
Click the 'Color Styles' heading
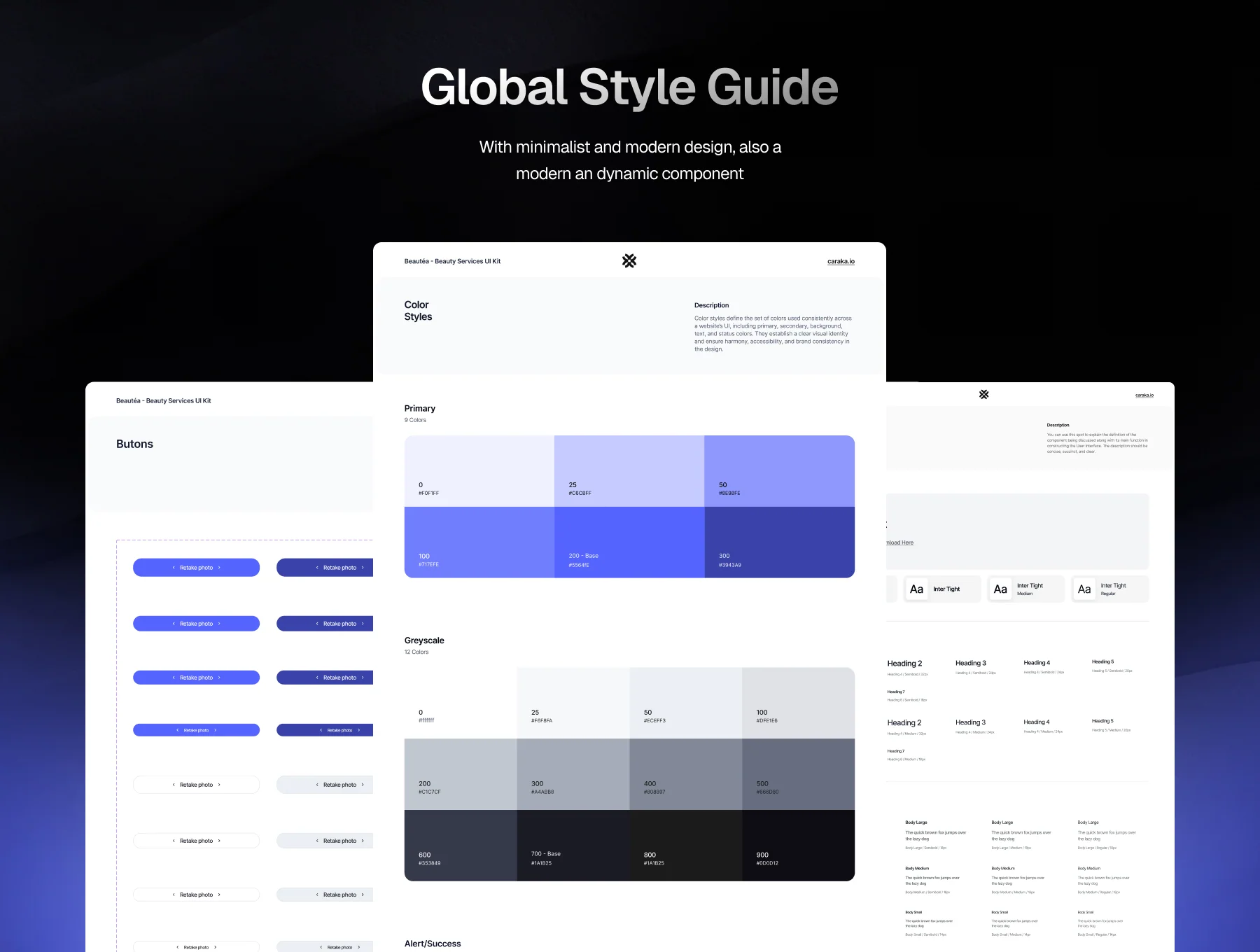pos(418,311)
